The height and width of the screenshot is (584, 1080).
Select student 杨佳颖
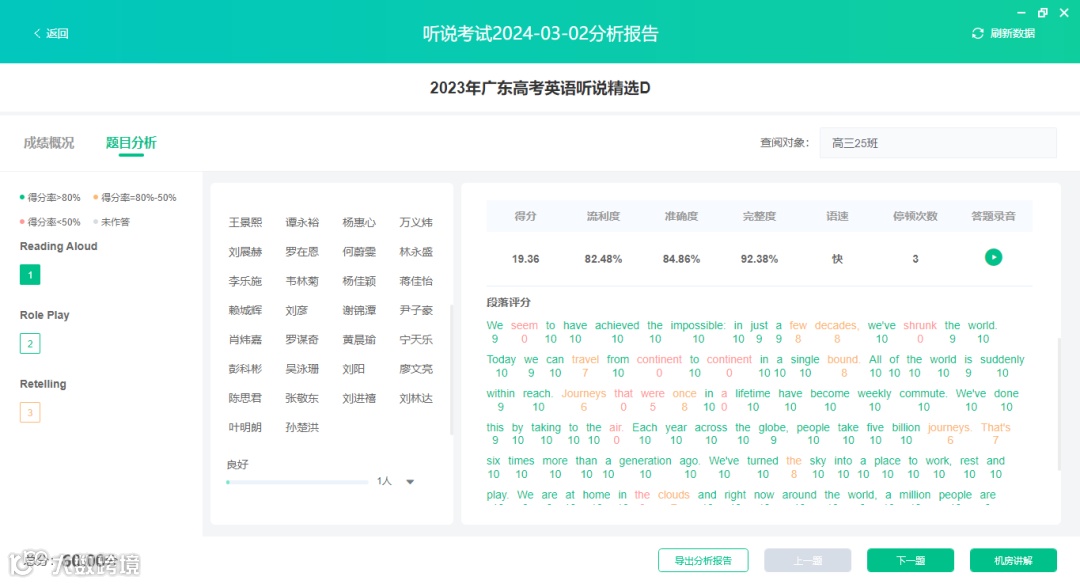point(359,281)
